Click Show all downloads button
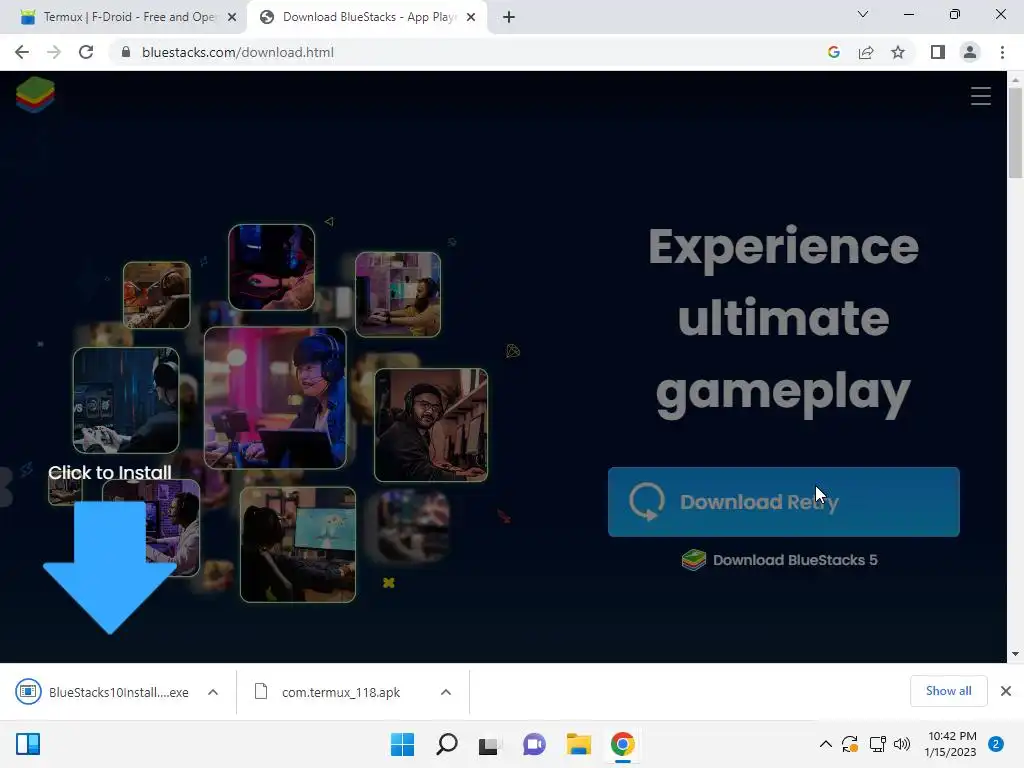Image resolution: width=1024 pixels, height=768 pixels. pos(948,691)
